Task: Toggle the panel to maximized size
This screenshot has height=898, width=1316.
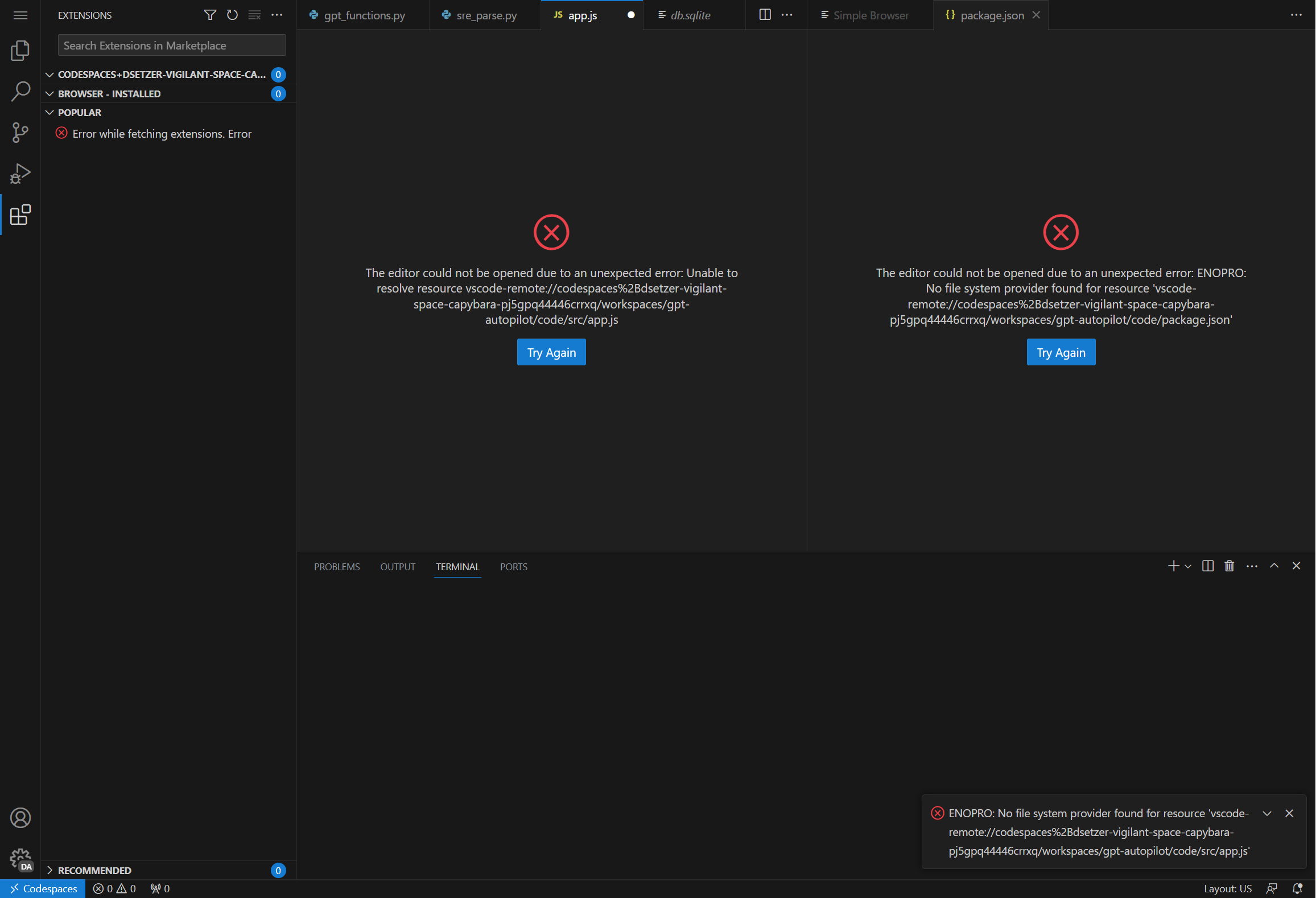Action: [x=1274, y=566]
